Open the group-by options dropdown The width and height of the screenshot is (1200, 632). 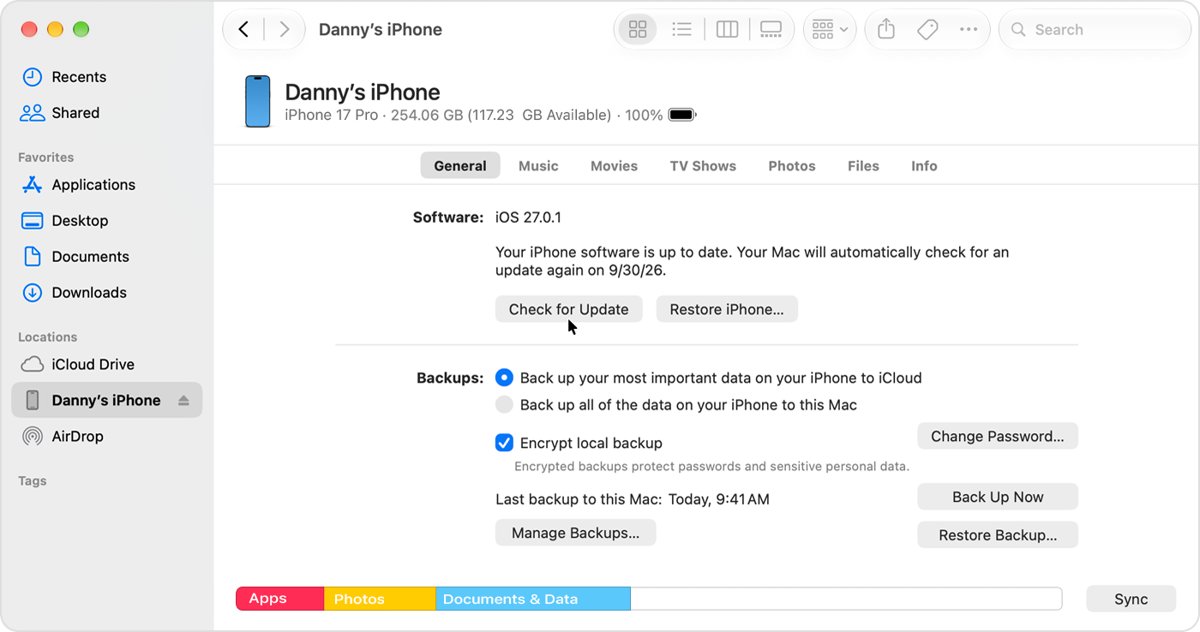(x=830, y=30)
